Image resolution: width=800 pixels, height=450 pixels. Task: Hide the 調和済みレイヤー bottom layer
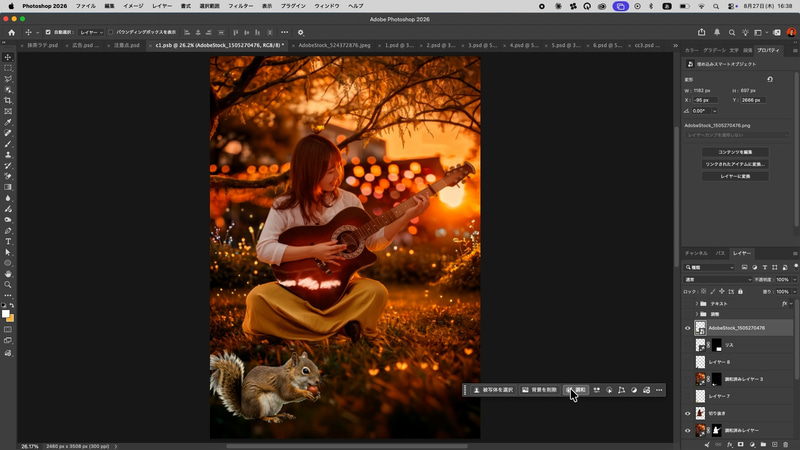click(687, 431)
